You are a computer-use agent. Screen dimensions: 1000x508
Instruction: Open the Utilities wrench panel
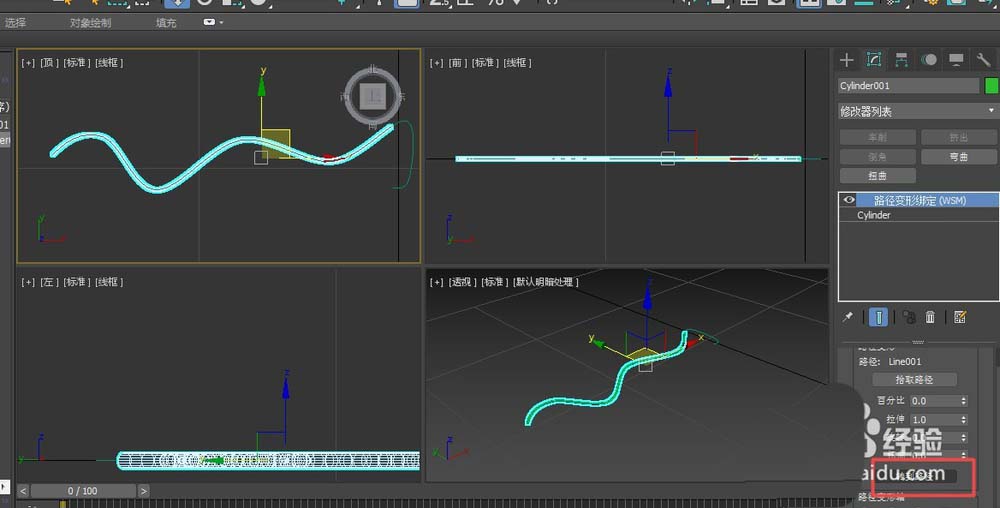tap(983, 60)
